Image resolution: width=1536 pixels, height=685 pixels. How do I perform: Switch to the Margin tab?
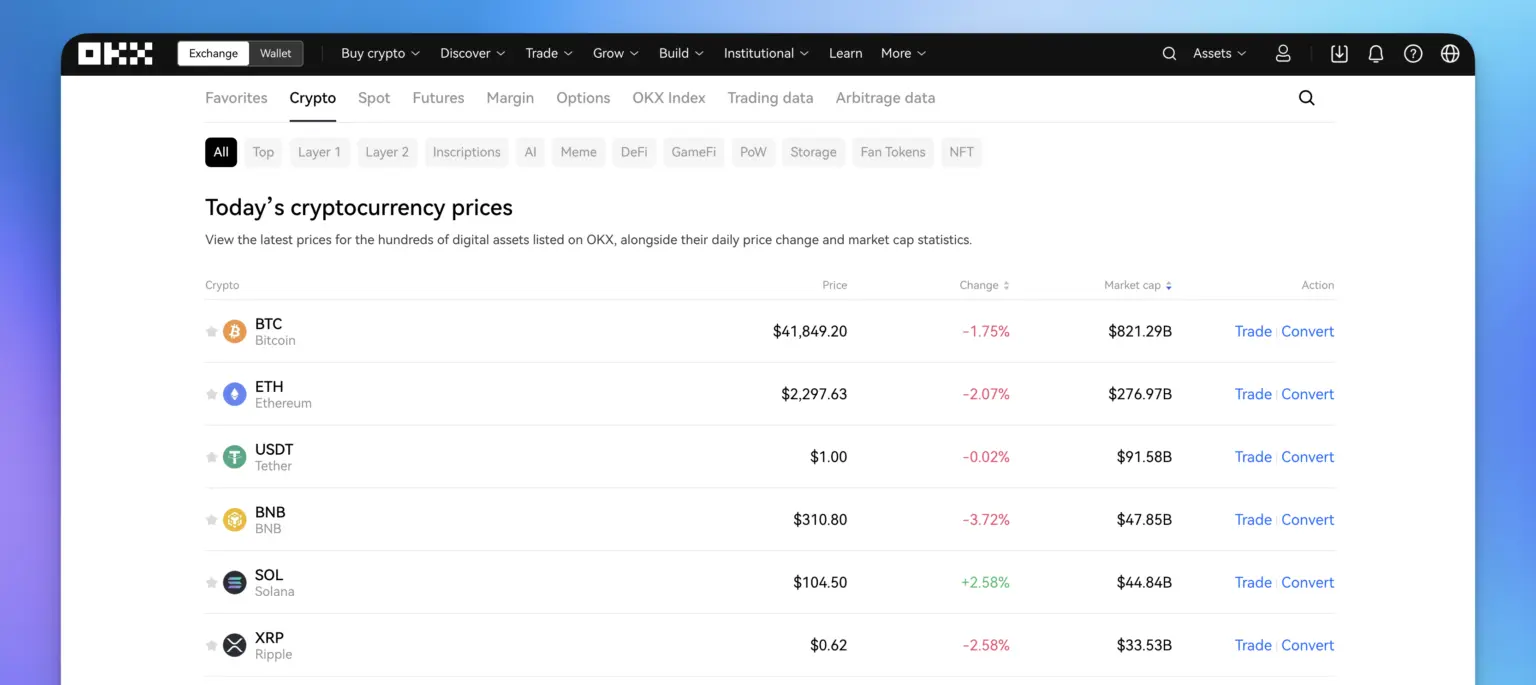click(510, 98)
